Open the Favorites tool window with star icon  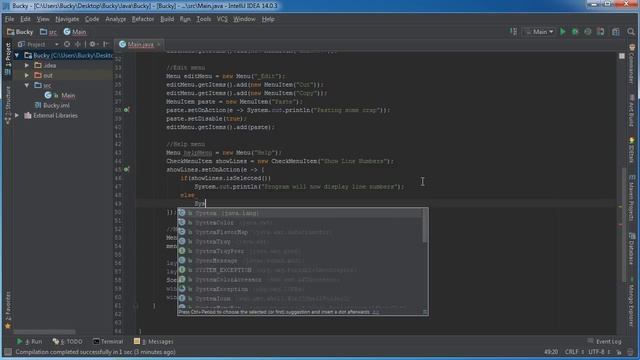click(8, 310)
